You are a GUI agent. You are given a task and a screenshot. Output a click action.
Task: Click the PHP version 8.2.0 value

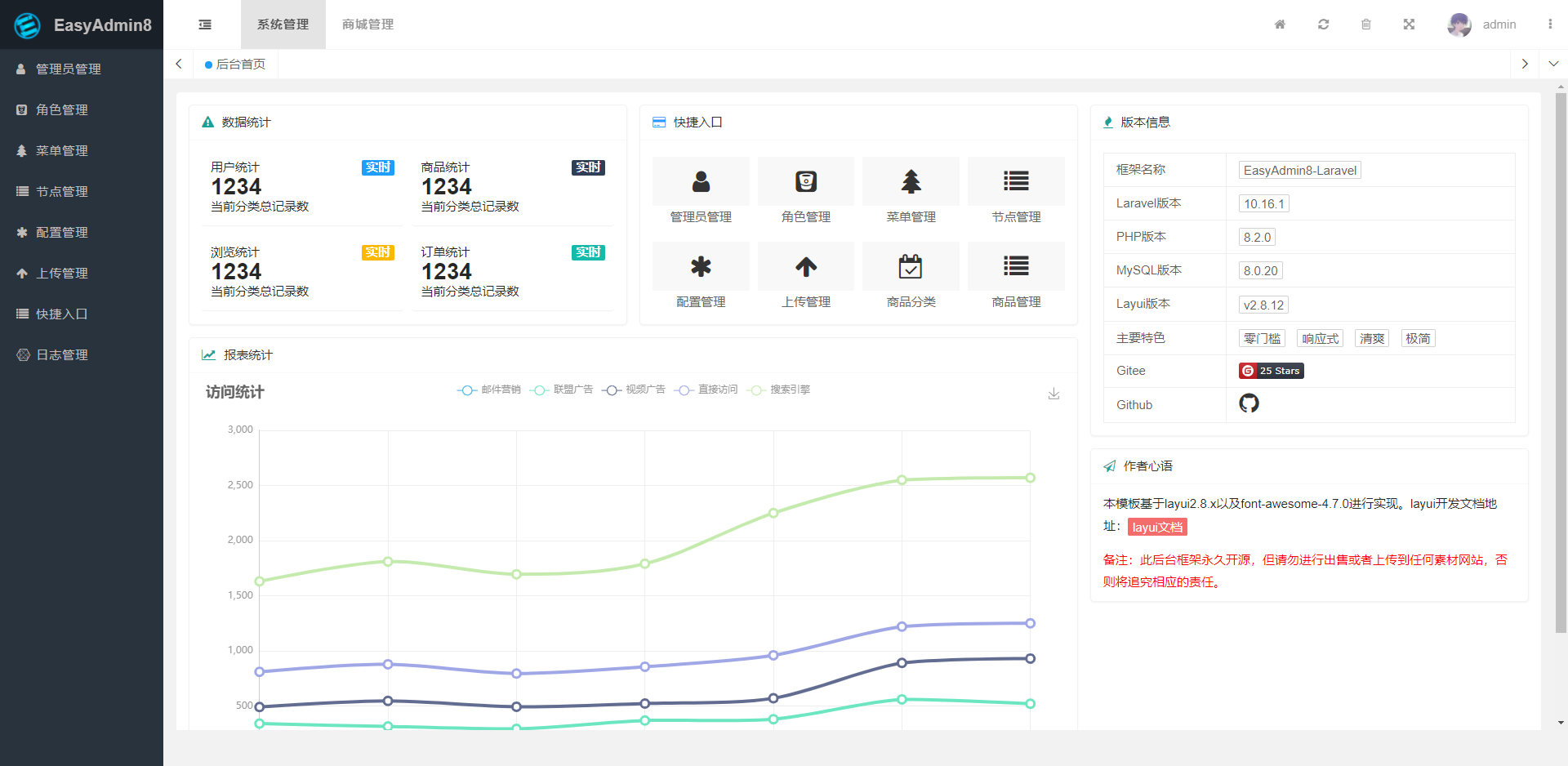(1257, 237)
